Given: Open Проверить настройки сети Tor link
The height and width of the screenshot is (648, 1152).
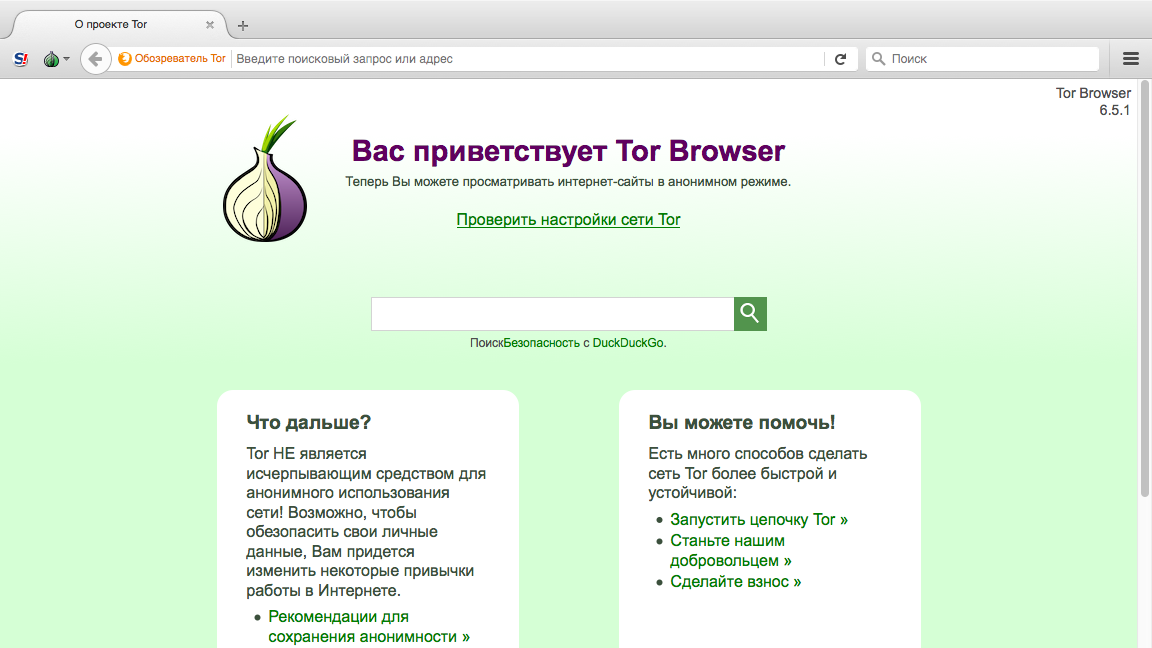Looking at the screenshot, I should 568,220.
